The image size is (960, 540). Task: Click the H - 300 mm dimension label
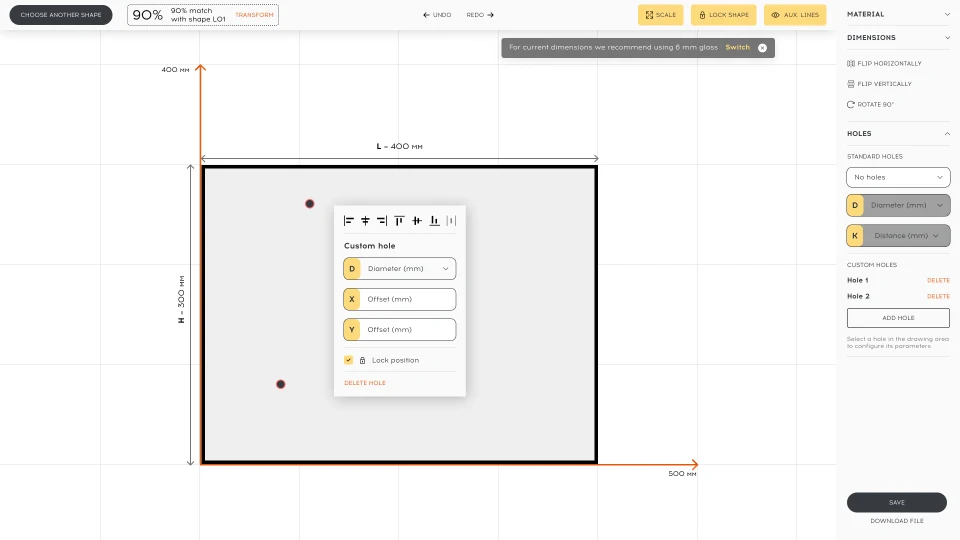[181, 299]
